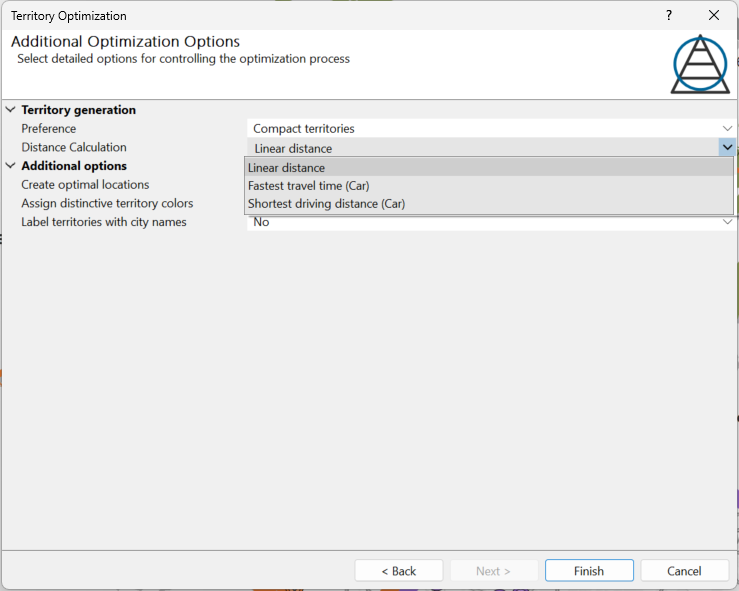The width and height of the screenshot is (739, 591).
Task: Click the question mark help button
Action: 669,16
